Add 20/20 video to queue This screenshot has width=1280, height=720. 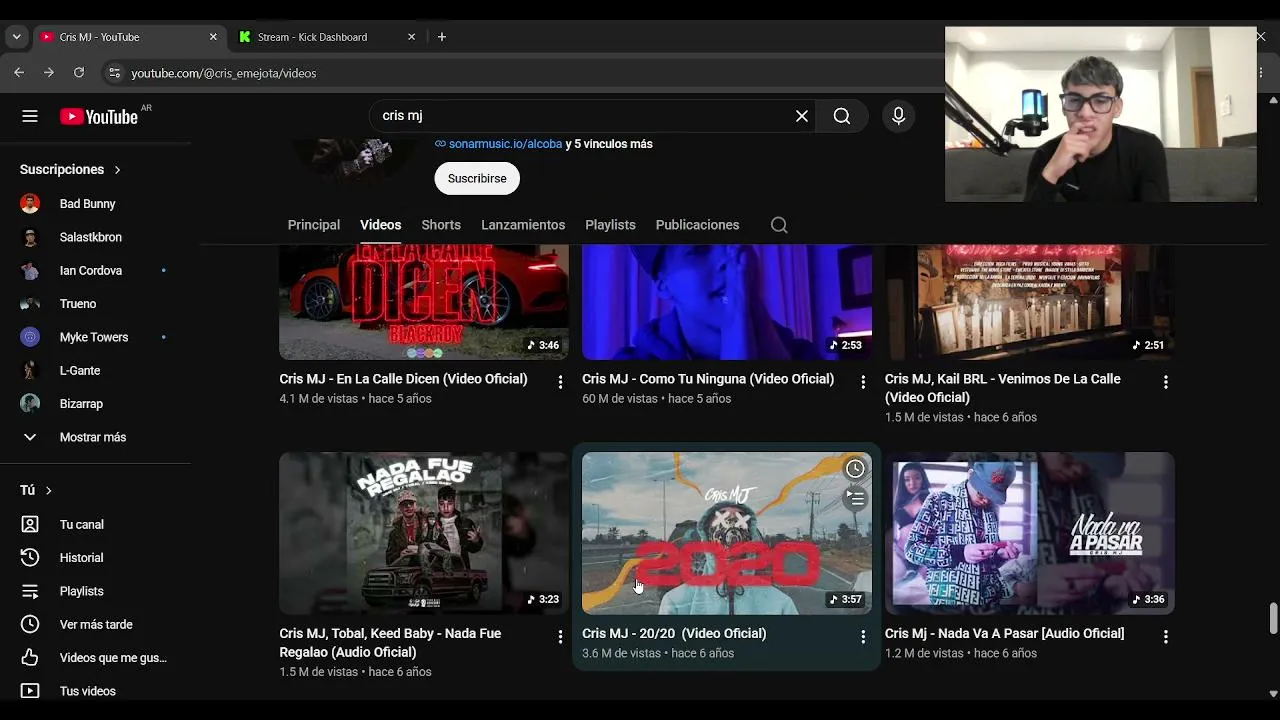855,497
